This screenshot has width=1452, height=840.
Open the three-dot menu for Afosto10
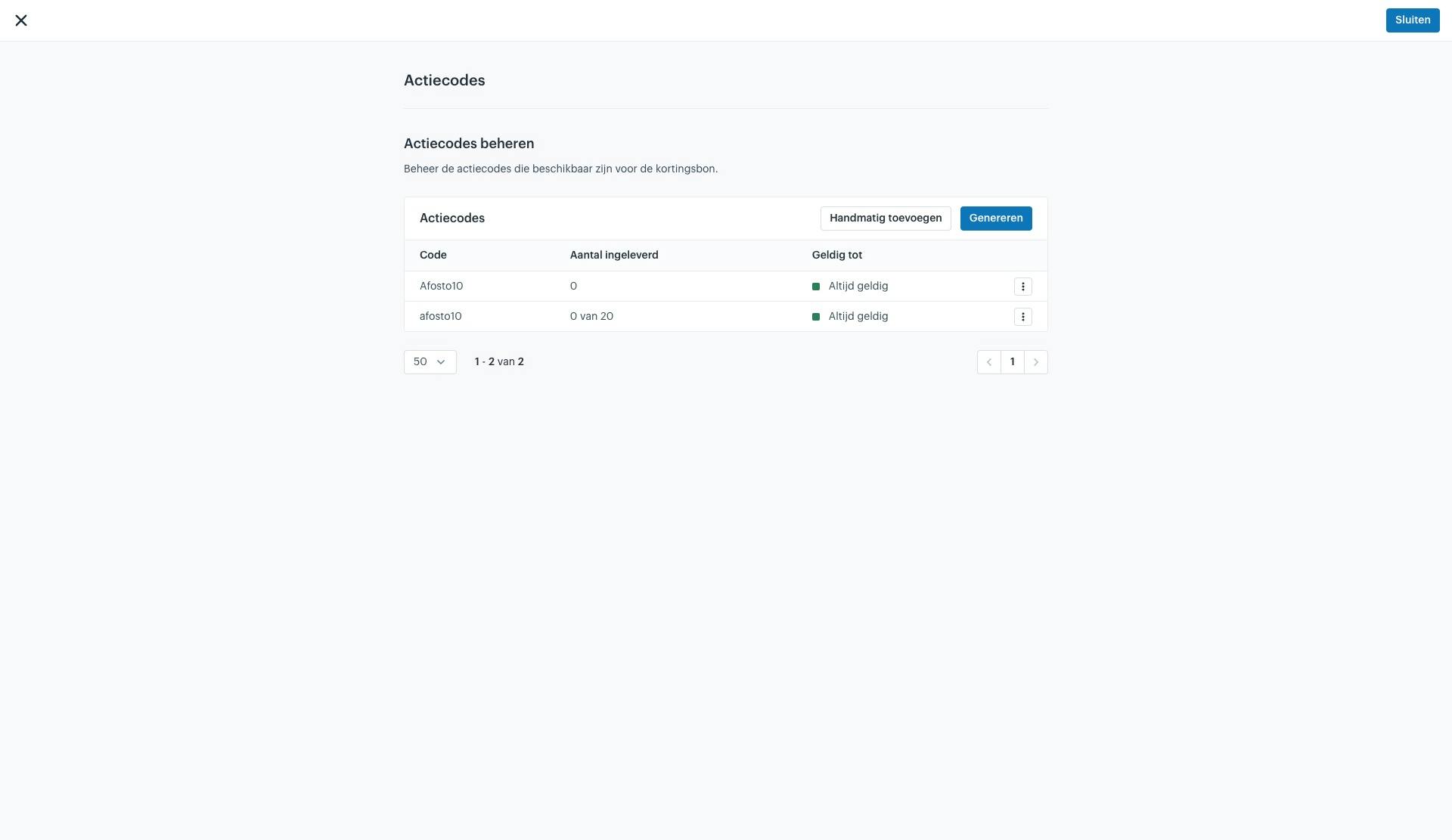tap(1022, 287)
